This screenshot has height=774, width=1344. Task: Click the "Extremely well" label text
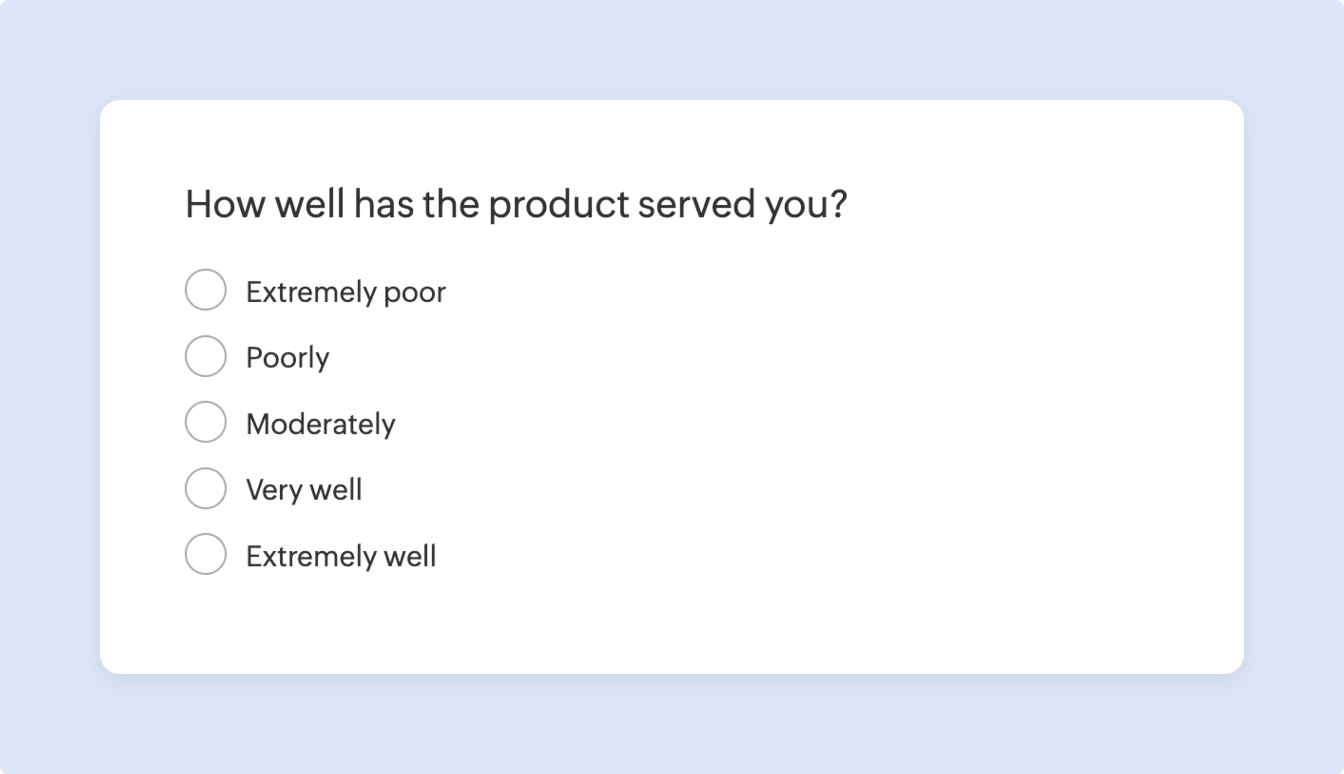point(340,556)
